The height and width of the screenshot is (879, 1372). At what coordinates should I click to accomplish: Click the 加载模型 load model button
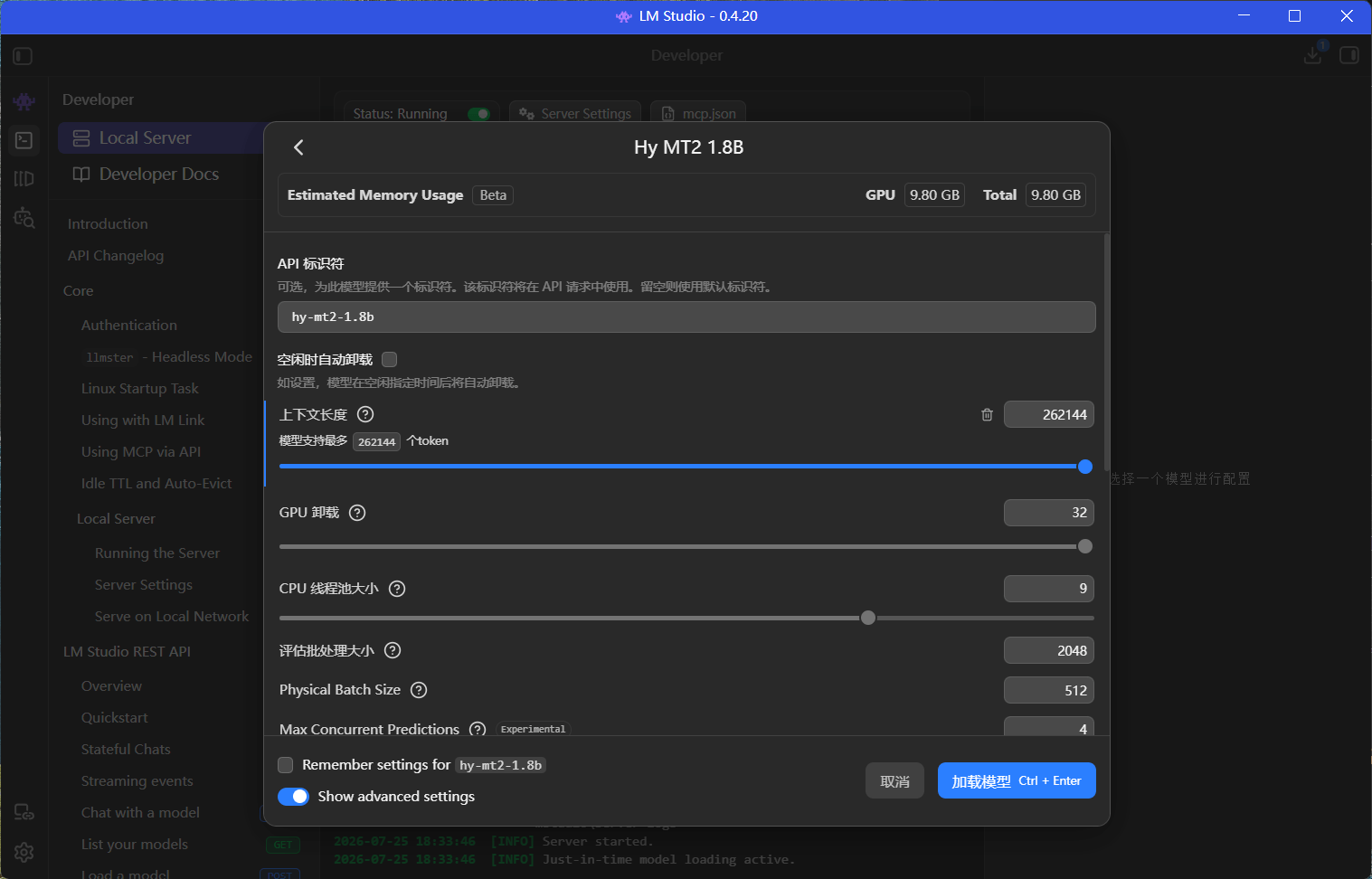(1017, 780)
